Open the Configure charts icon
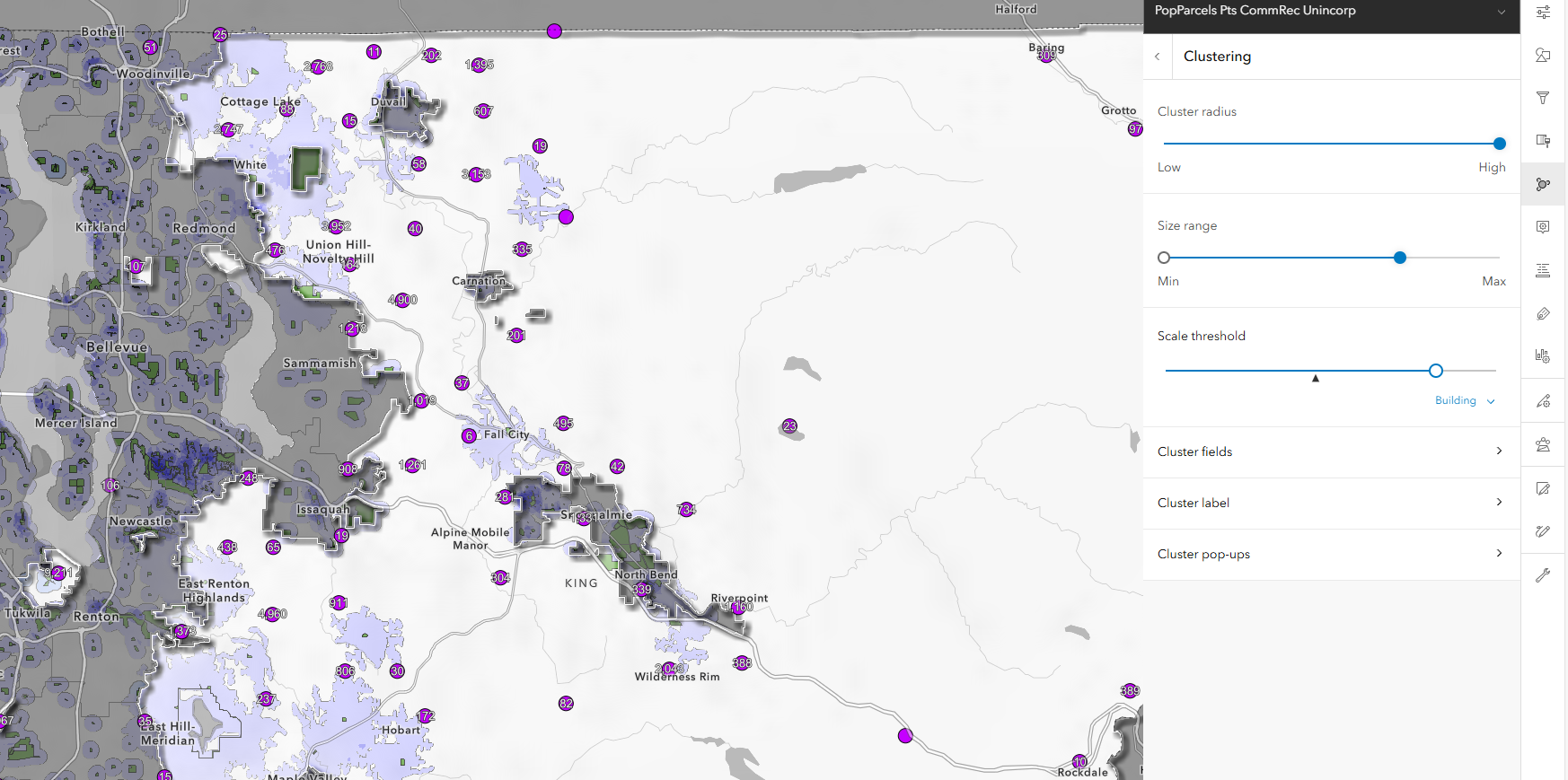 pos(1543,356)
